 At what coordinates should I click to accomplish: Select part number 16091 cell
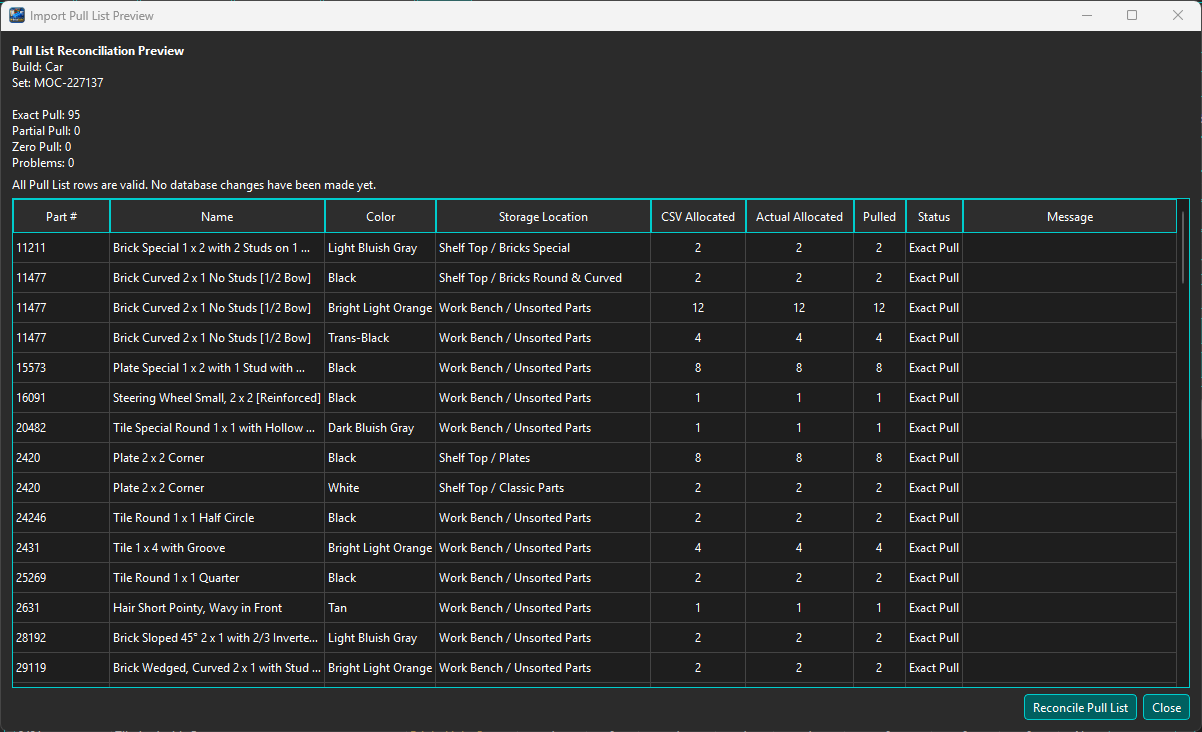pyautogui.click(x=62, y=398)
